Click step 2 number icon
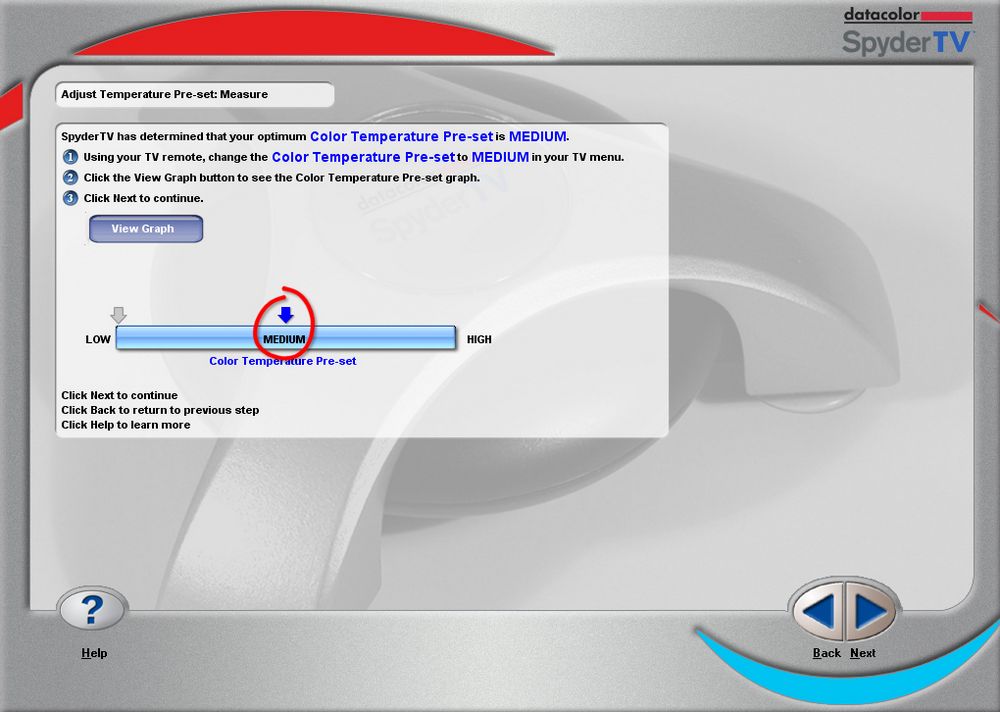Screen dimensions: 1000x712 click(70, 177)
